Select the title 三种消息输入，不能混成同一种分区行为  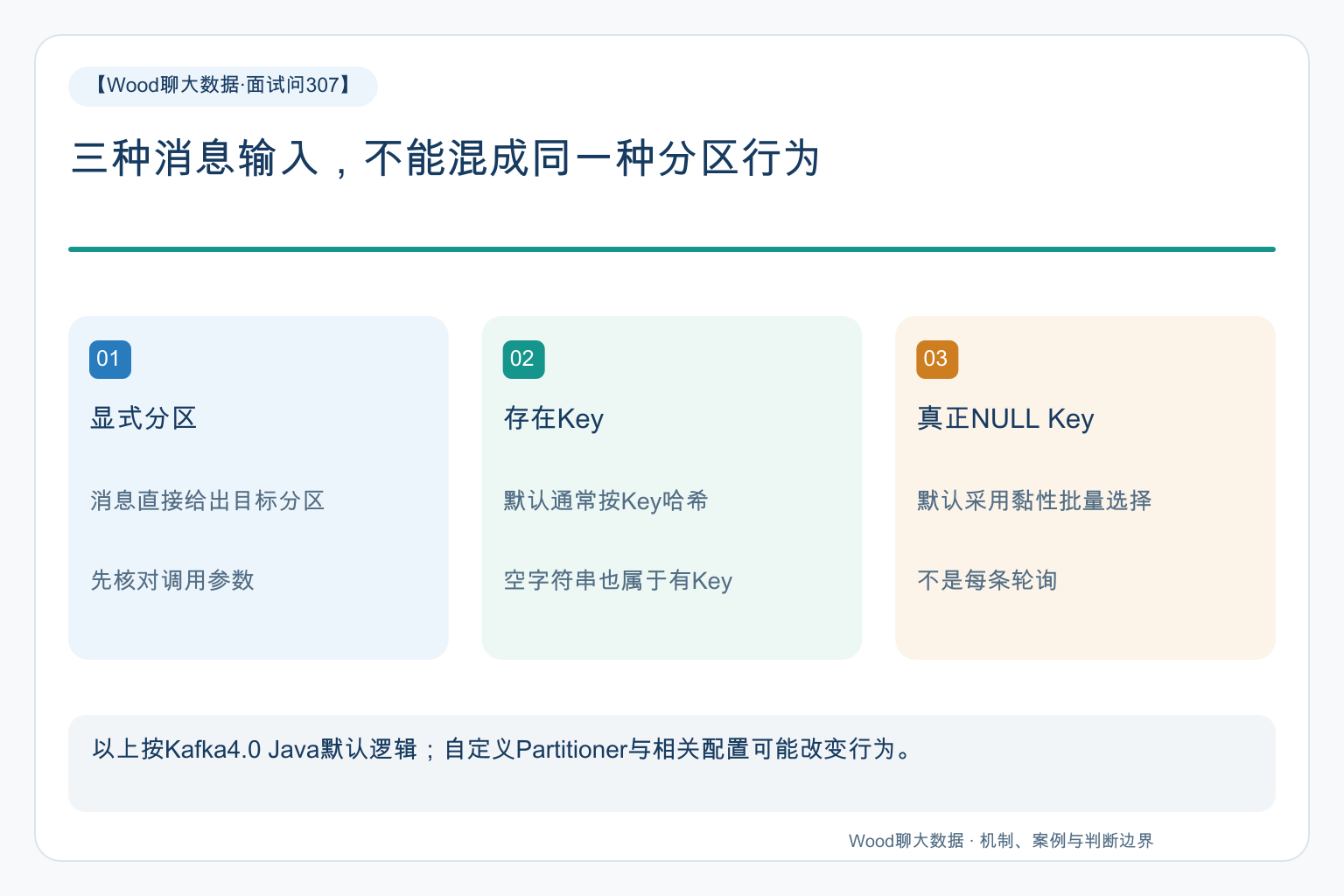tap(445, 159)
